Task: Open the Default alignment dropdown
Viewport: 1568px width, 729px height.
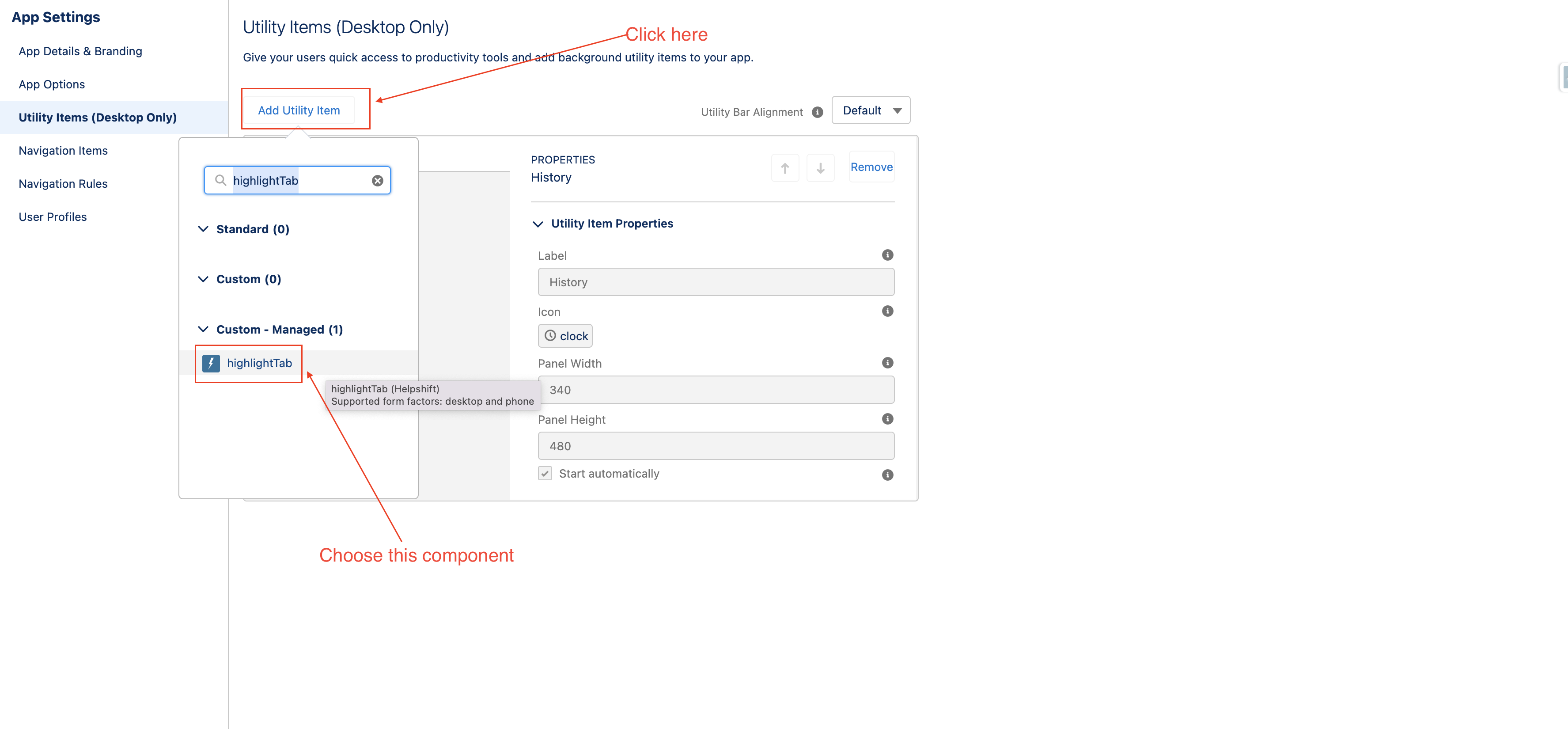Action: click(871, 111)
